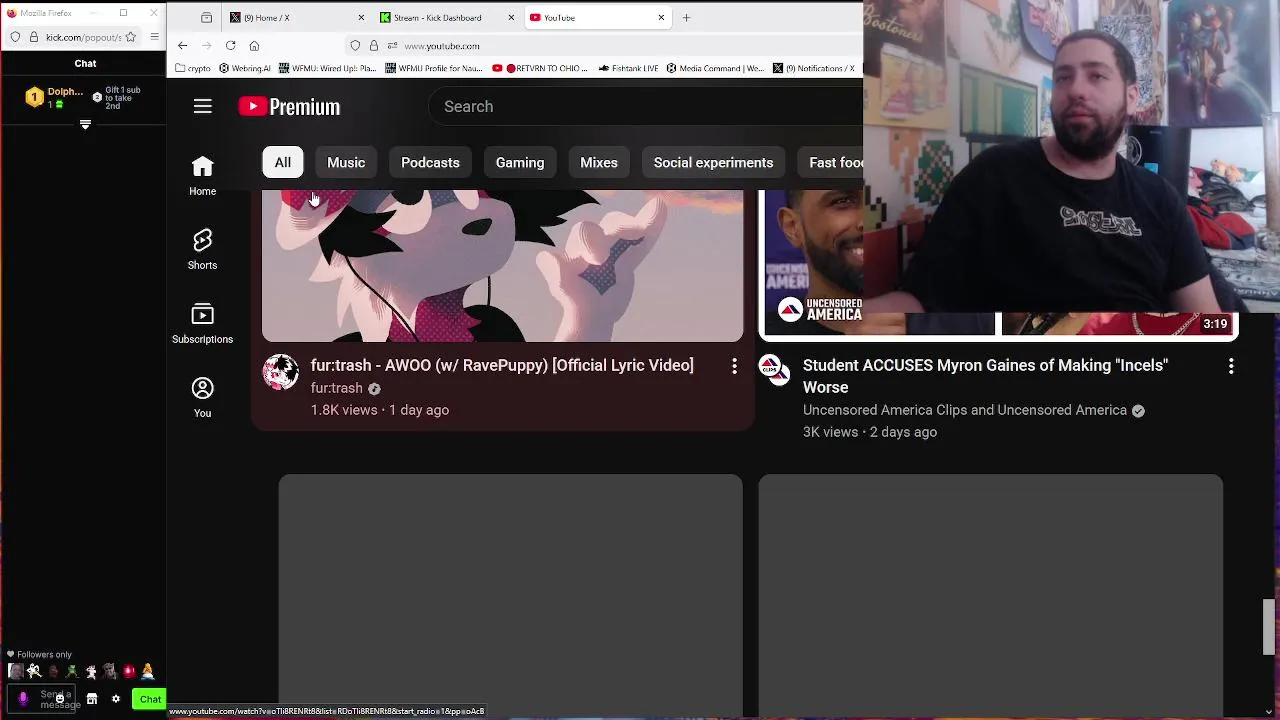Image resolution: width=1280 pixels, height=720 pixels.
Task: Click the red egg emote in chat quick emotes
Action: coord(128,671)
